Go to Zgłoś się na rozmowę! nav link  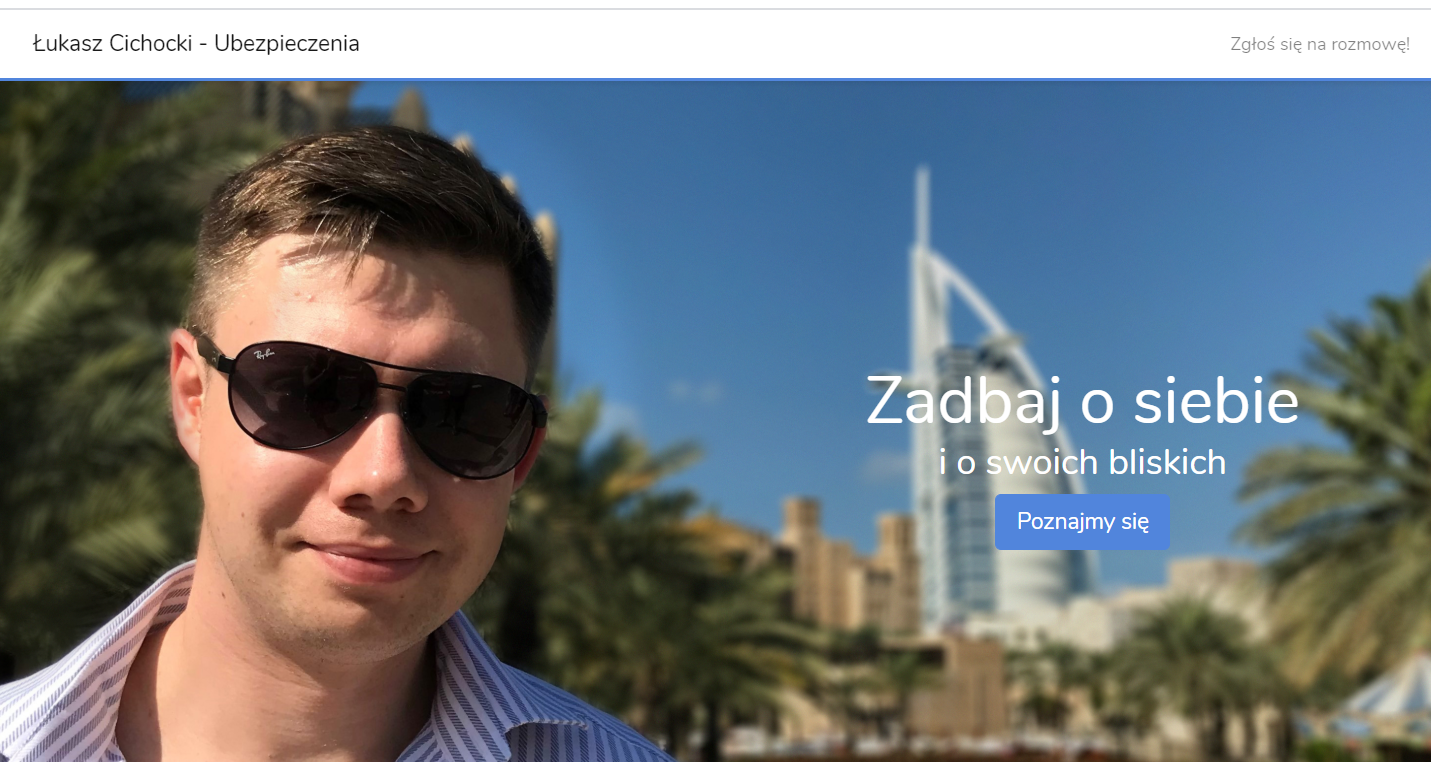(1320, 44)
